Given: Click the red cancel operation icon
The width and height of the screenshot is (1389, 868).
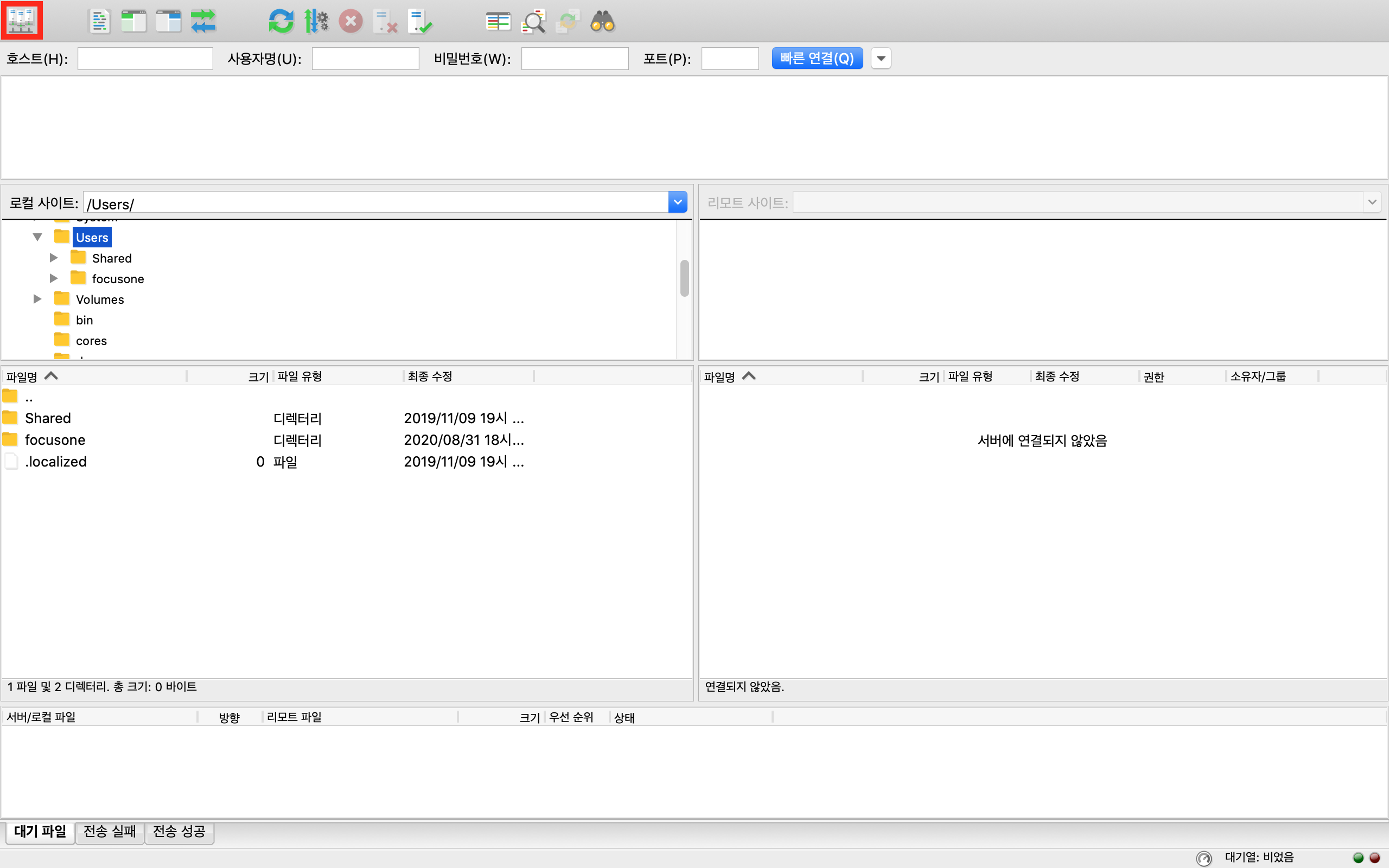Looking at the screenshot, I should 350,22.
